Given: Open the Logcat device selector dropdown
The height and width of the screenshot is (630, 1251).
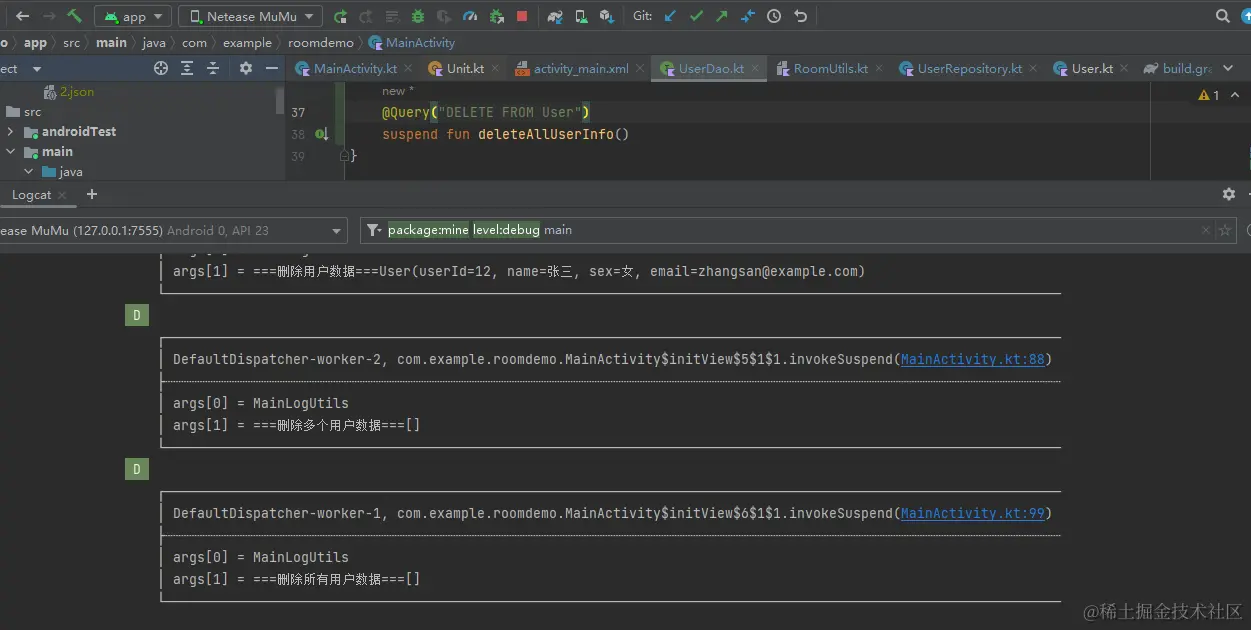Looking at the screenshot, I should pyautogui.click(x=172, y=230).
